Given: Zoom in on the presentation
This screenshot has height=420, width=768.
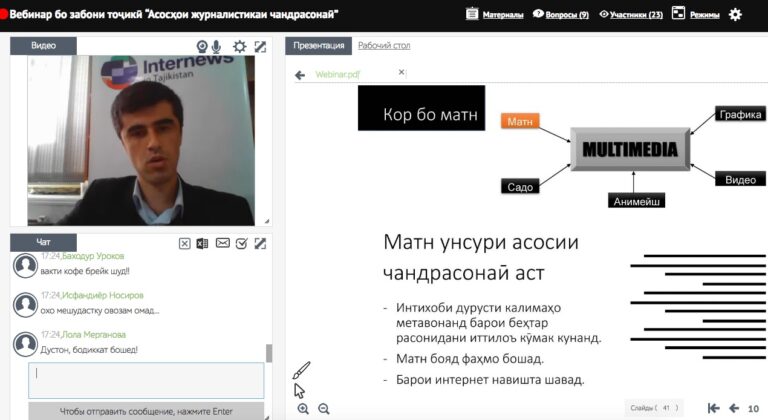Looking at the screenshot, I should (x=303, y=409).
